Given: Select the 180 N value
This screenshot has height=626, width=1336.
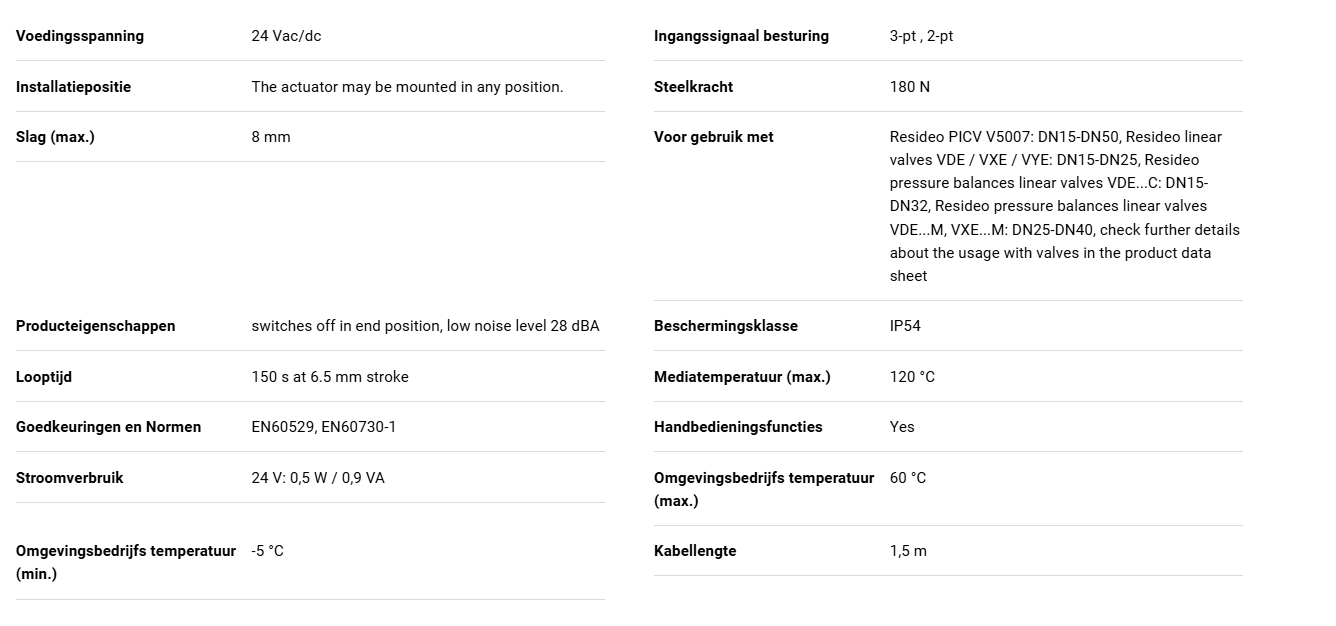Looking at the screenshot, I should [910, 87].
